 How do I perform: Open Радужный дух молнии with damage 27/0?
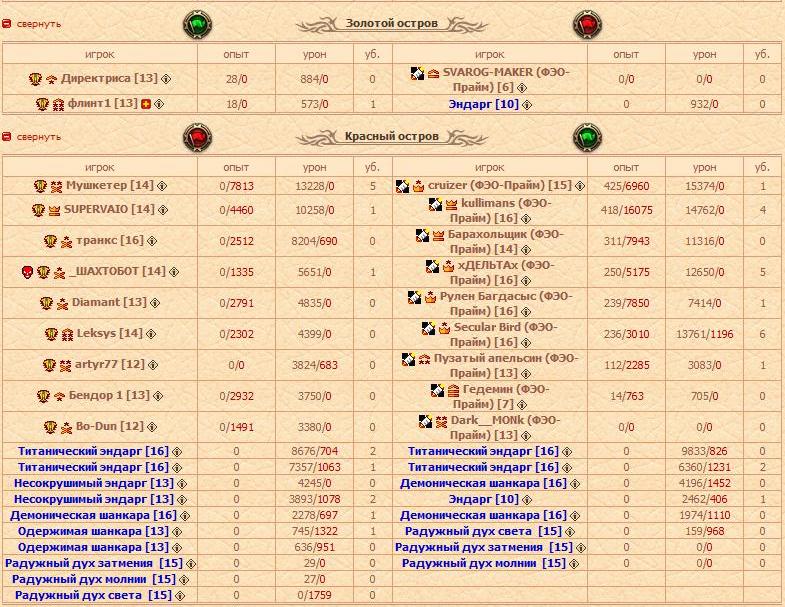(x=94, y=579)
